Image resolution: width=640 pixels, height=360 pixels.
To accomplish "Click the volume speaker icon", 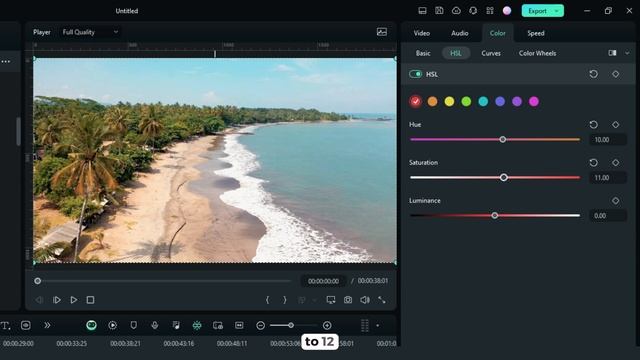I will [x=365, y=300].
